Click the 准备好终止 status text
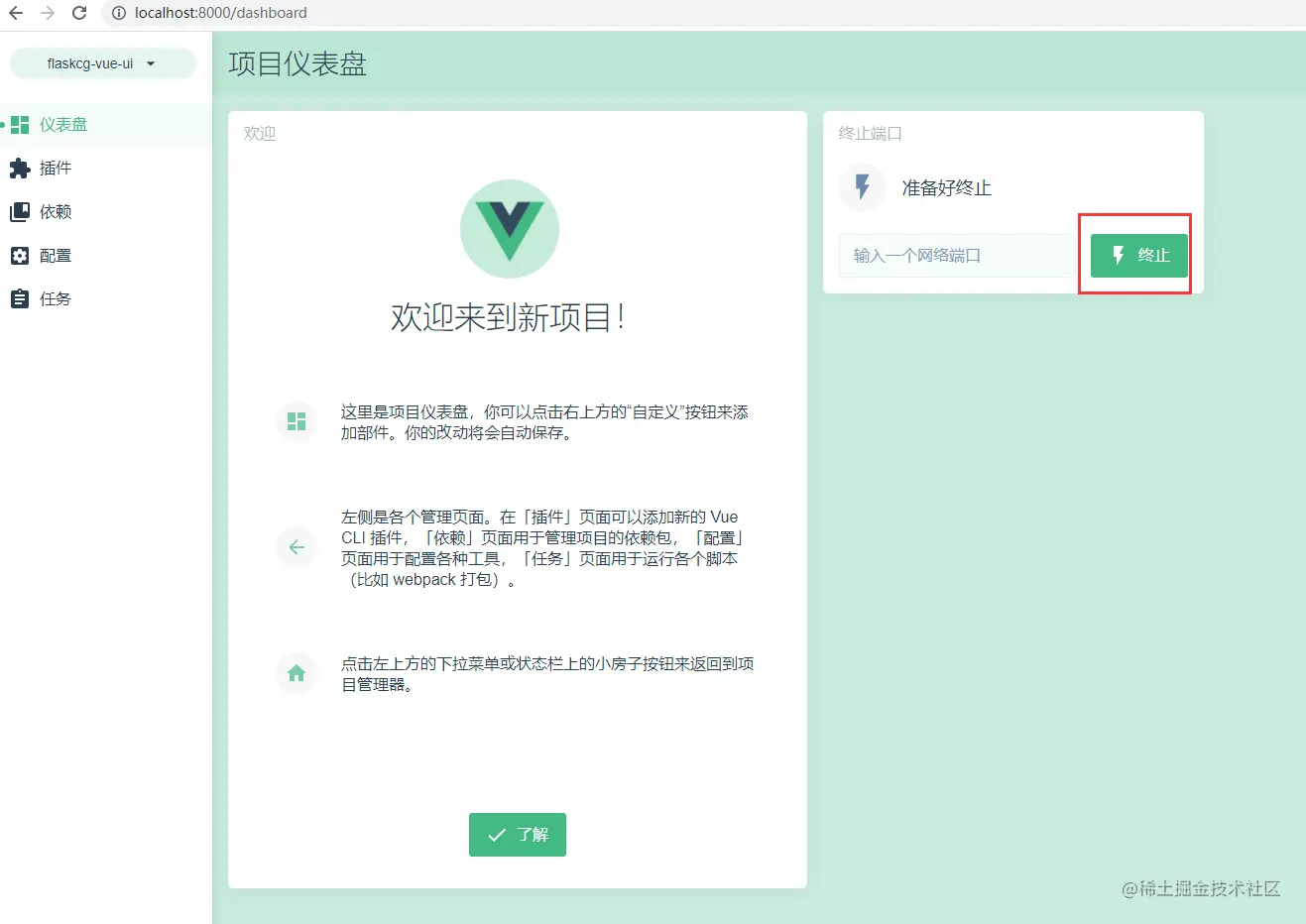This screenshot has width=1306, height=924. (x=947, y=188)
